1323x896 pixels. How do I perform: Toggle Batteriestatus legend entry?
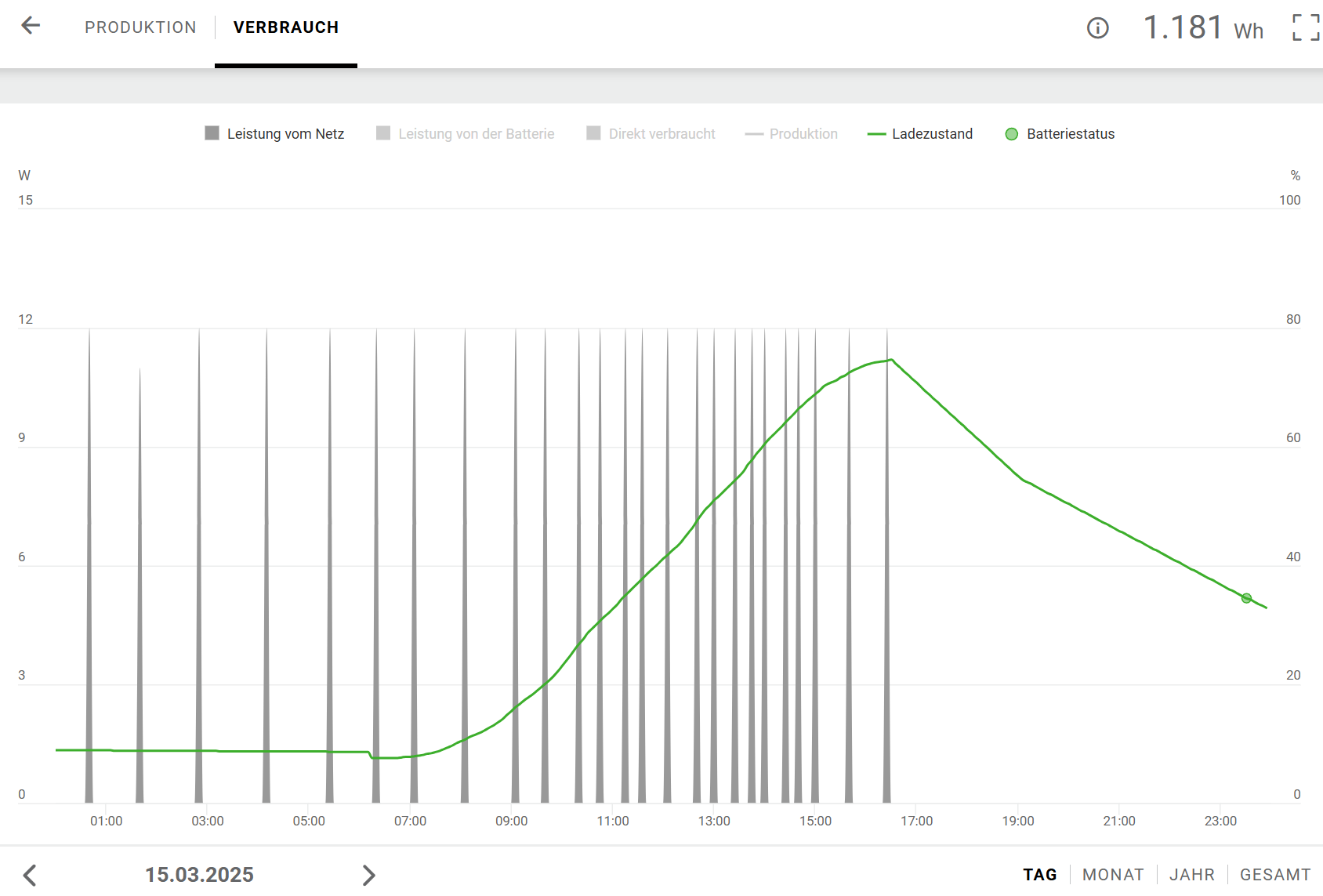[x=1060, y=134]
